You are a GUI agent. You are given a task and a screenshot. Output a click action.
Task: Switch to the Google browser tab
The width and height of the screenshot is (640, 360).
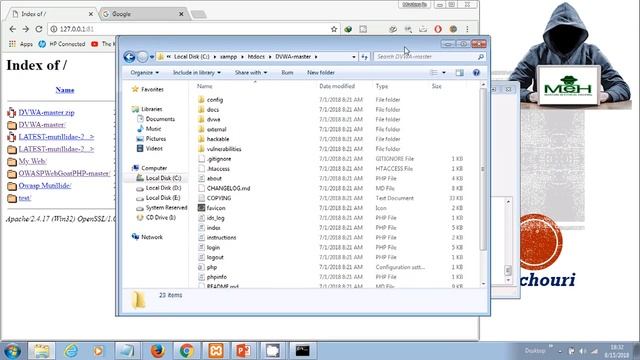143,14
